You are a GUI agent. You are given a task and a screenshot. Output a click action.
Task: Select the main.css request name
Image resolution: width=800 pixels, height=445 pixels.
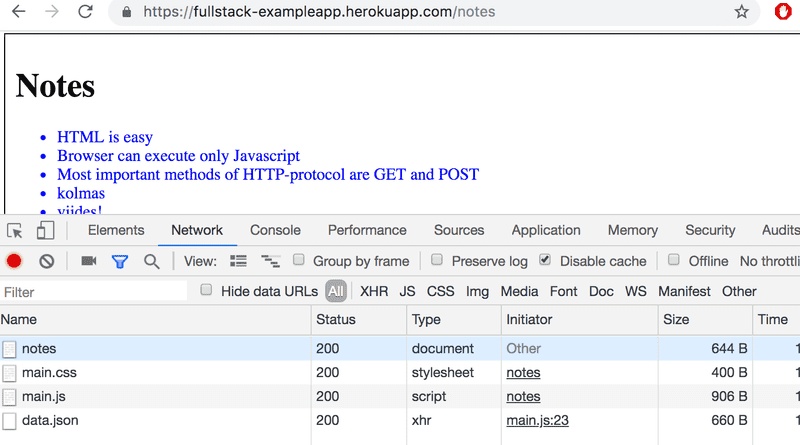click(49, 373)
